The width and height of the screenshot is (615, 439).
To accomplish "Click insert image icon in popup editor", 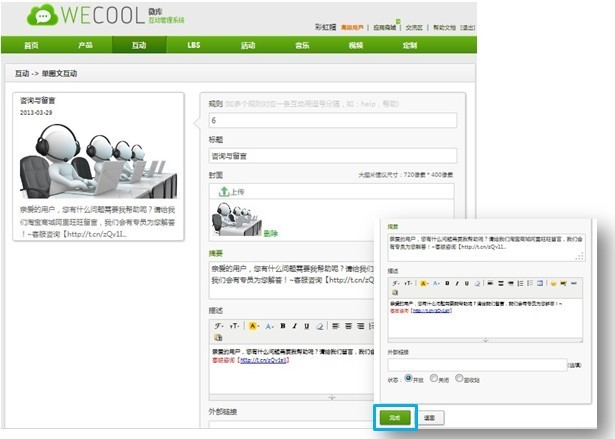I will tap(540, 283).
